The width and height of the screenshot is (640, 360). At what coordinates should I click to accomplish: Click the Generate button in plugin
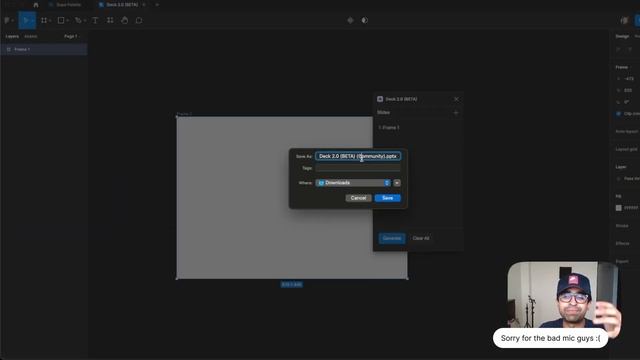pos(392,238)
